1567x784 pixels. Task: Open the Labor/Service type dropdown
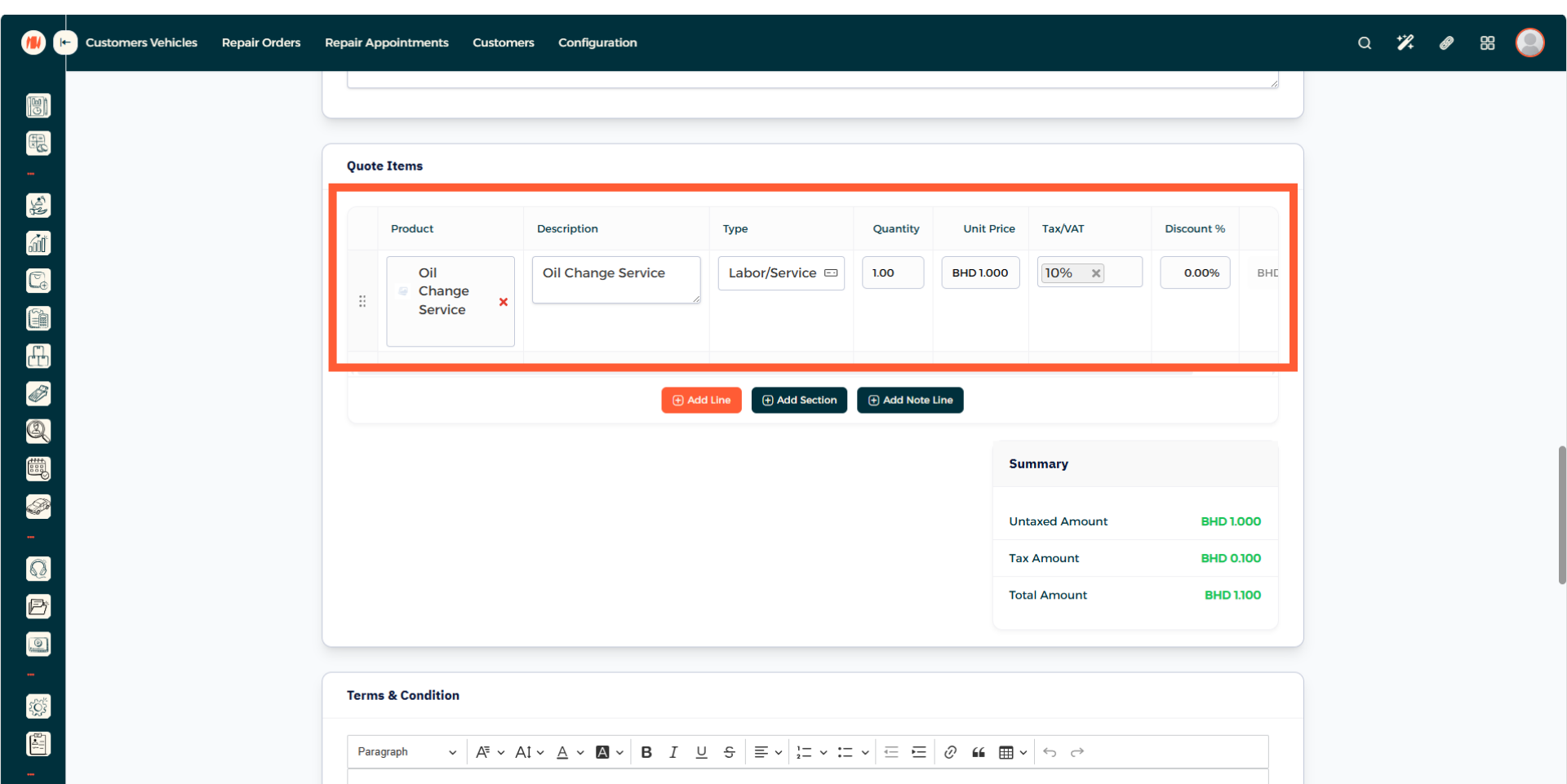click(x=781, y=273)
